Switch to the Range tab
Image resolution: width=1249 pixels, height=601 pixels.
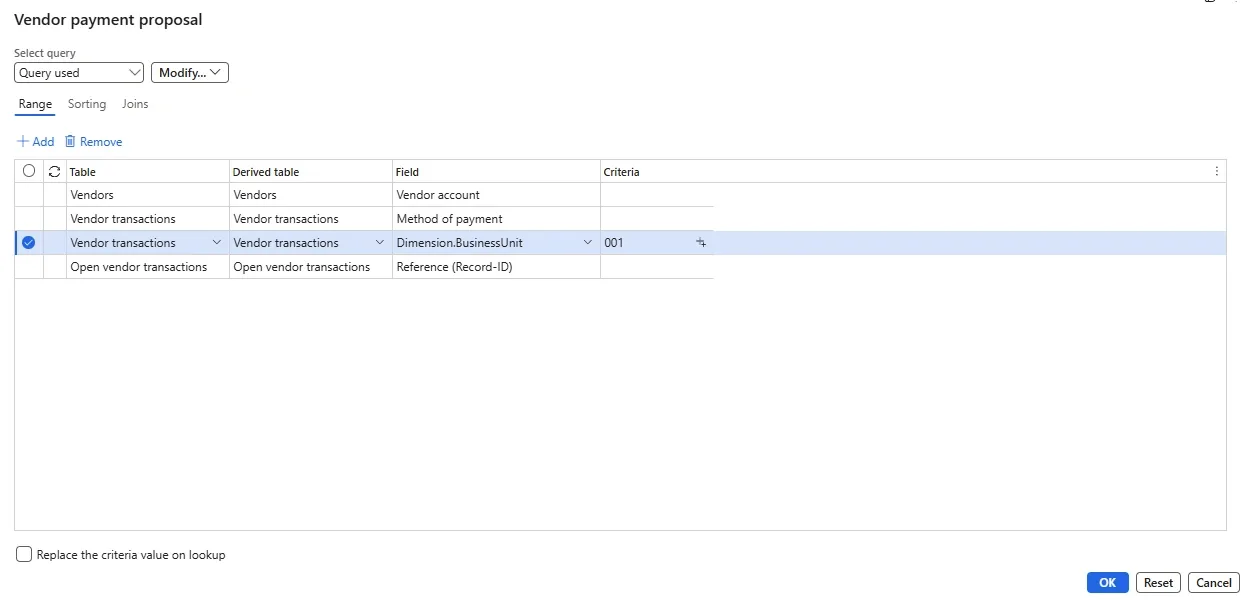click(x=35, y=104)
